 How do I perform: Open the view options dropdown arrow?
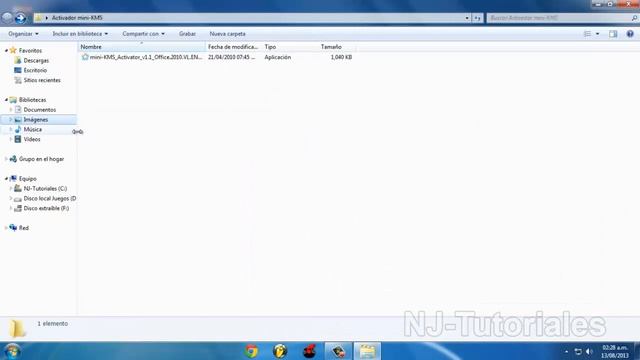click(598, 34)
